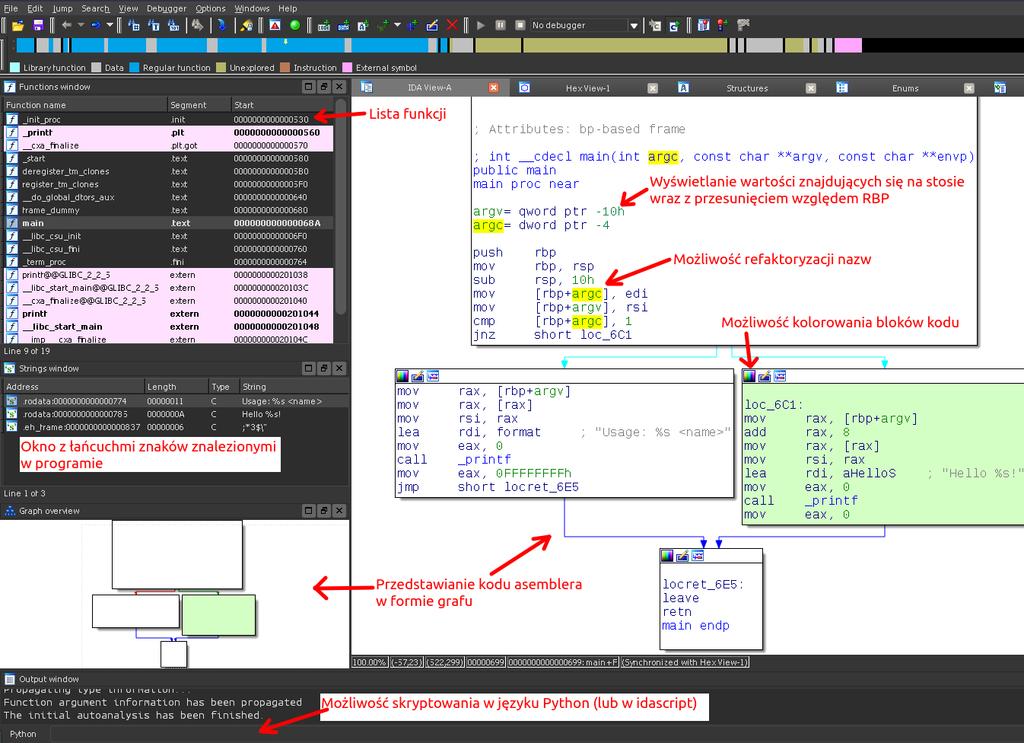Click the edit-name icon on the loc_6C1 block
Screen dimensions: 1024x743
click(x=764, y=375)
